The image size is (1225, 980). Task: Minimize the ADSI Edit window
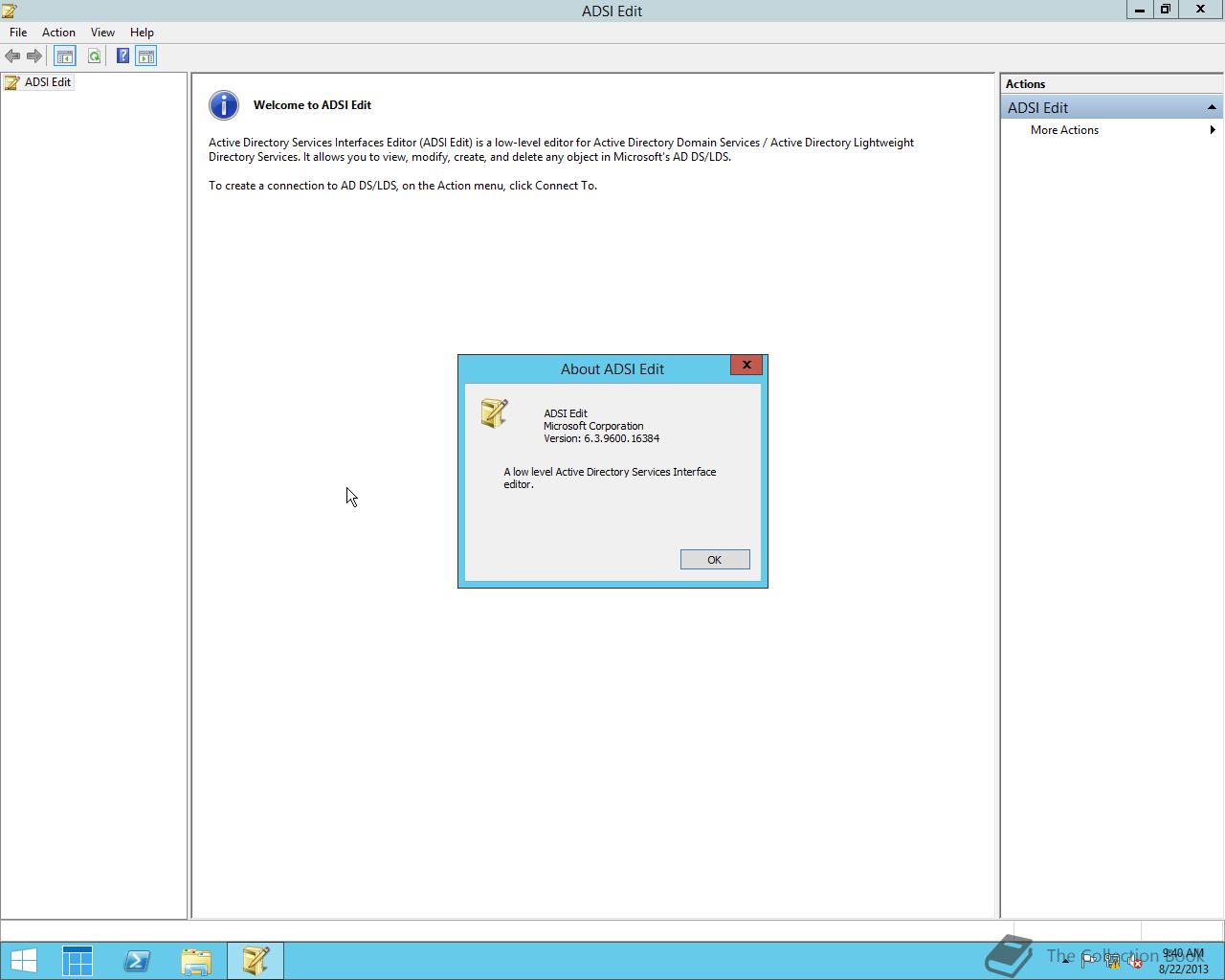pos(1139,10)
